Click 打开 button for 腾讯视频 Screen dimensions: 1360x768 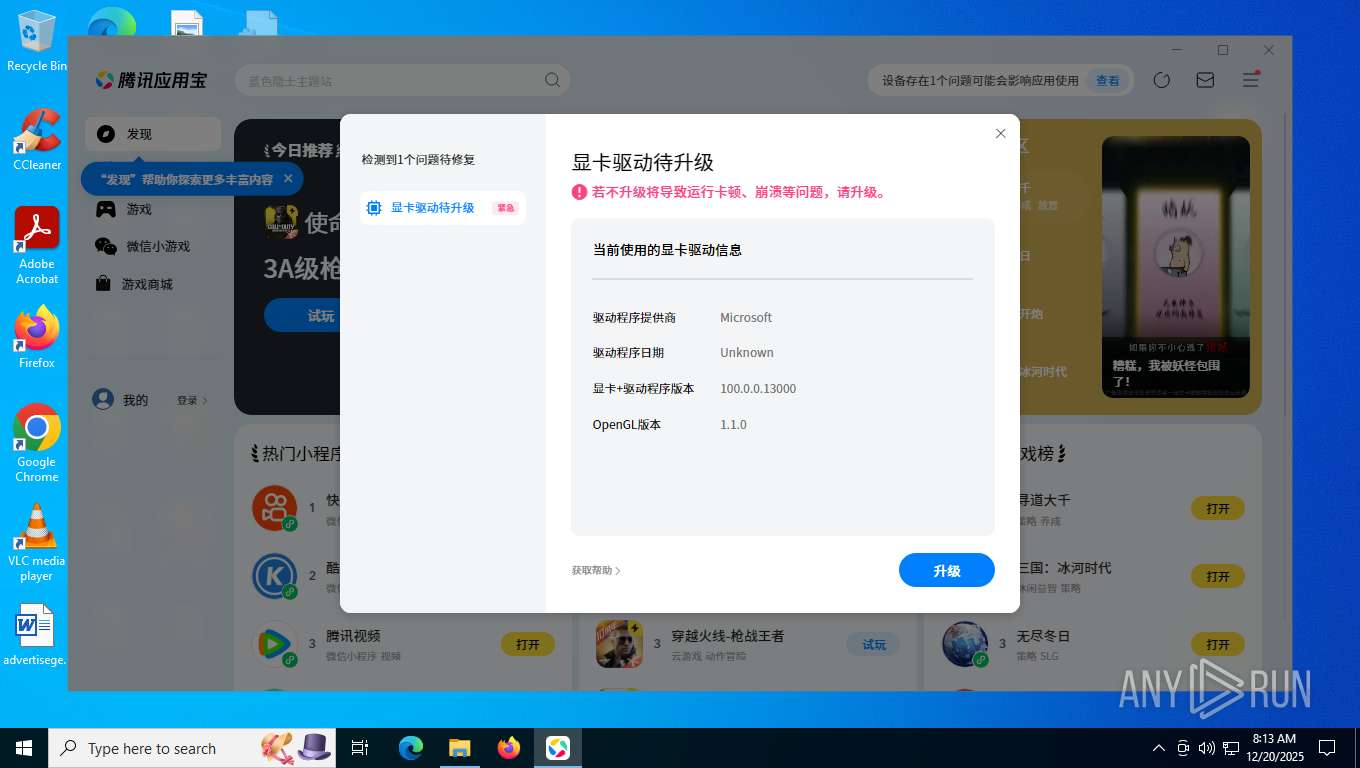(x=528, y=645)
